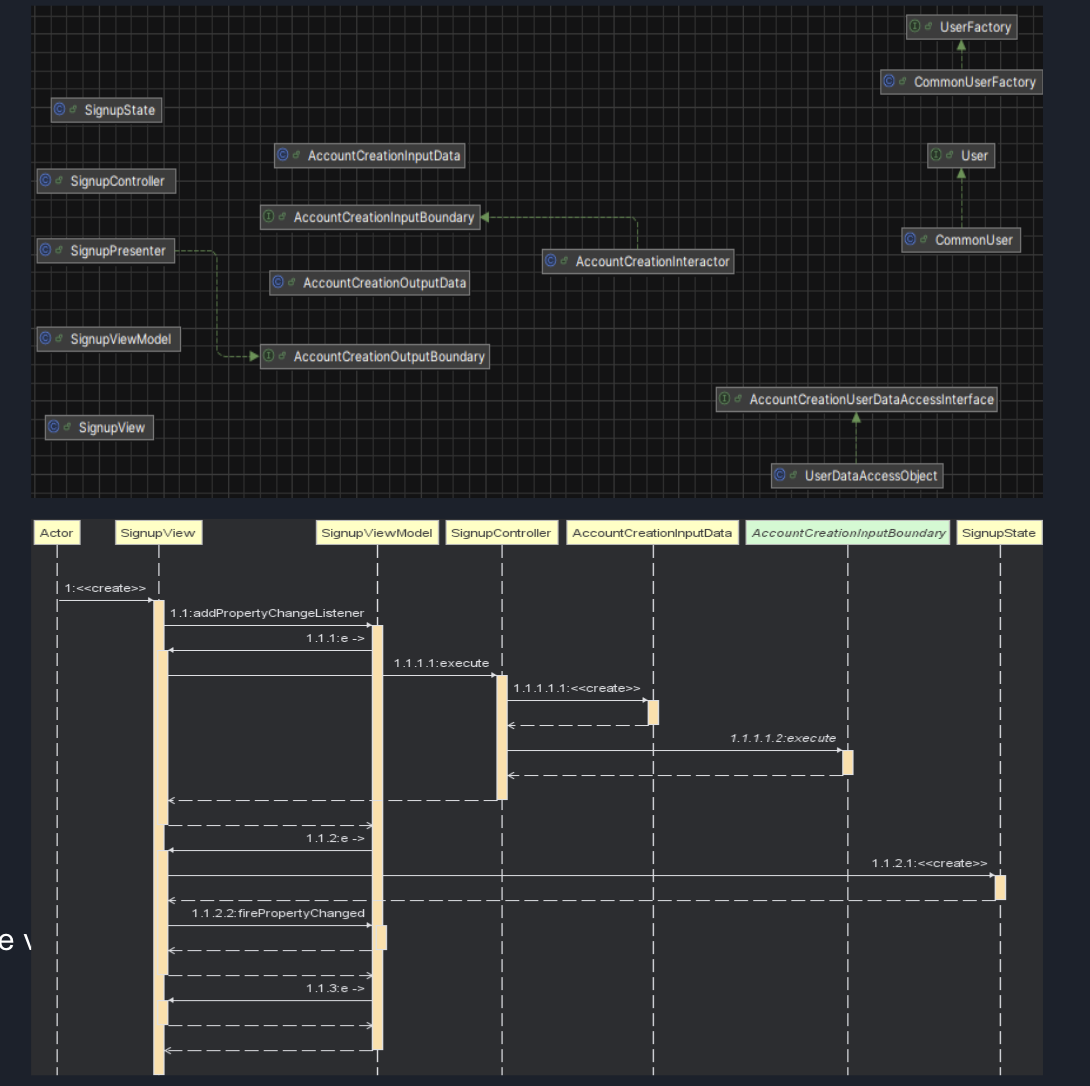Click the 1.1.1.1.2:execute message label
Screen dimensions: 1090x1086
tap(782, 738)
